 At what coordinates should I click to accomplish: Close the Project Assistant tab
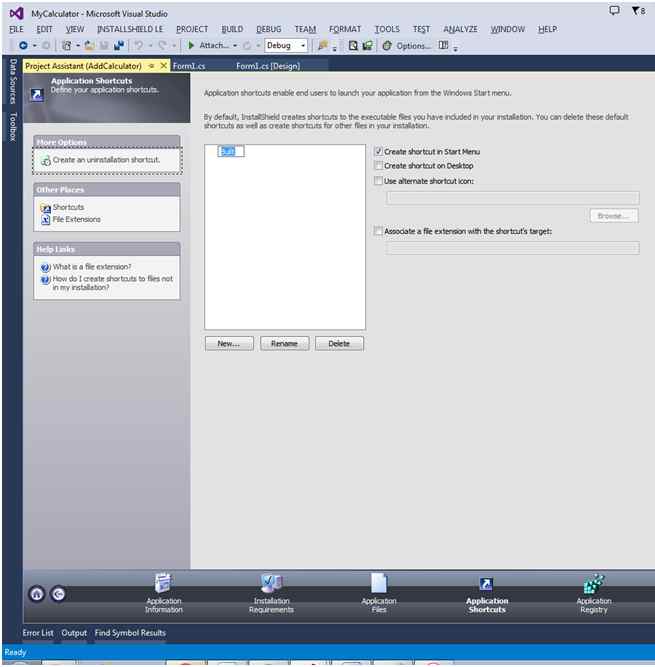point(163,66)
